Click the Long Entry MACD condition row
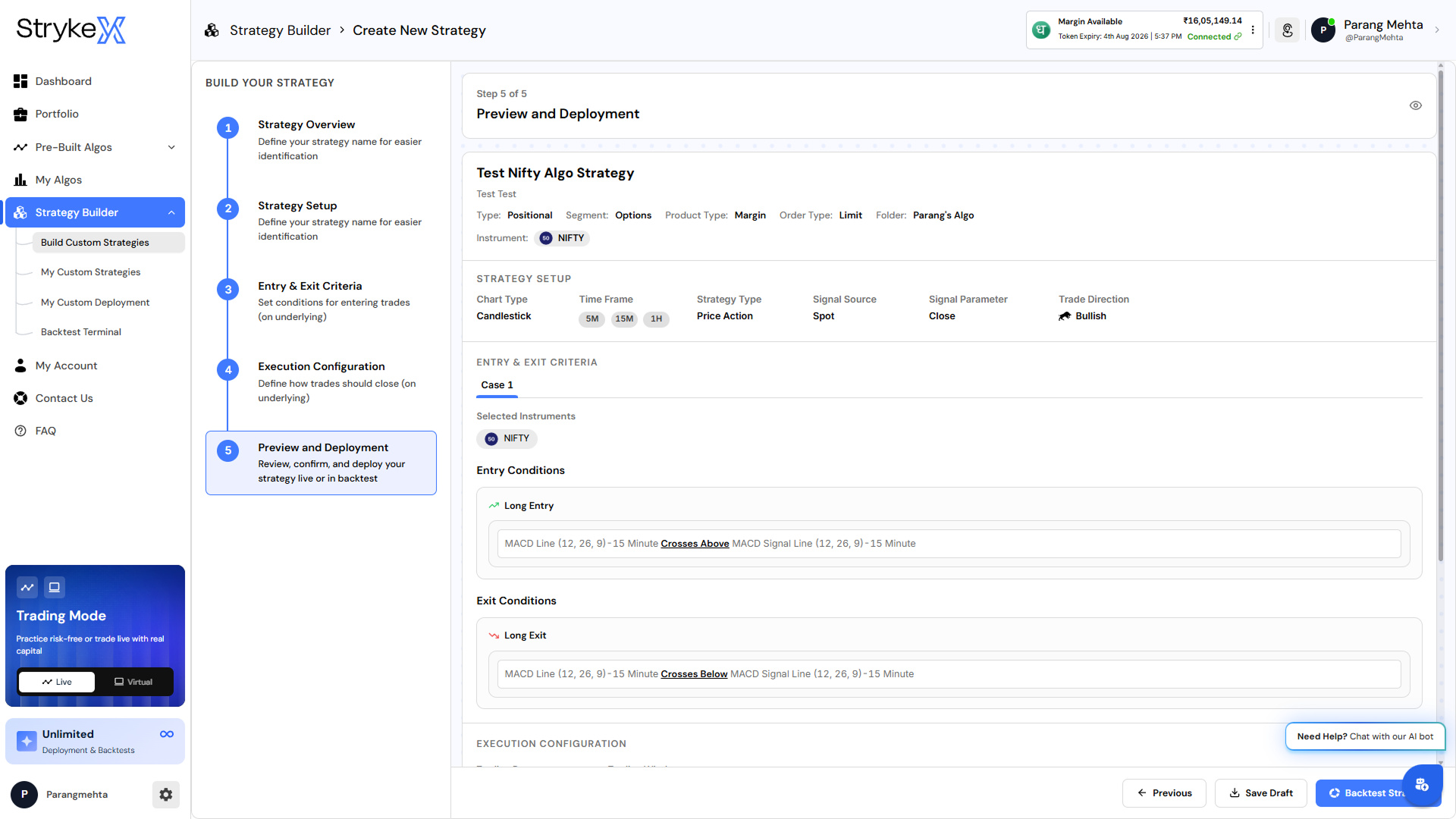 pyautogui.click(x=949, y=544)
